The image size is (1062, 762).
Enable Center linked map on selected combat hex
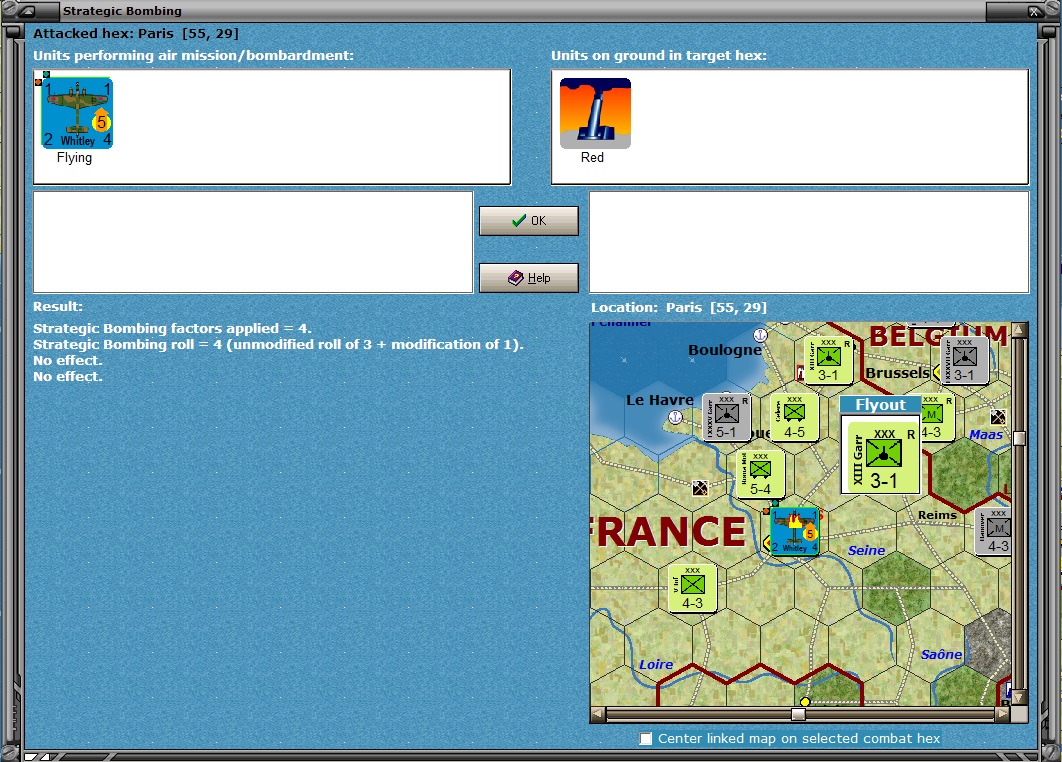(646, 738)
